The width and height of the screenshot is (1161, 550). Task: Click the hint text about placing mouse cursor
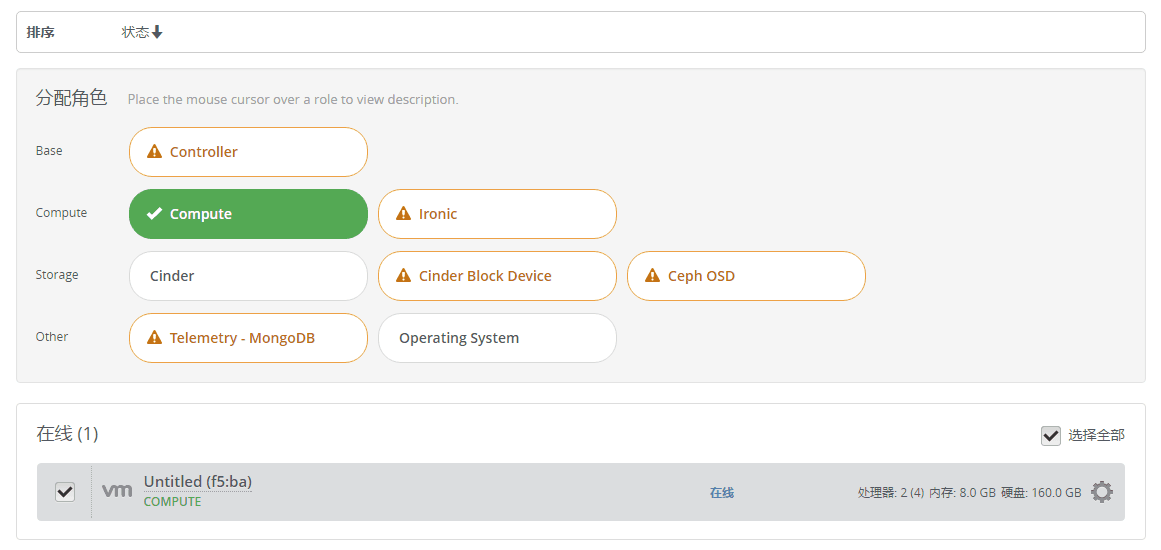pyautogui.click(x=293, y=99)
